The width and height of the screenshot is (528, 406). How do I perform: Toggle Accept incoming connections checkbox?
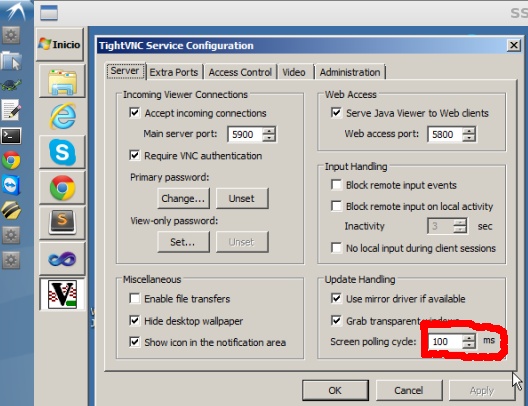(x=135, y=112)
